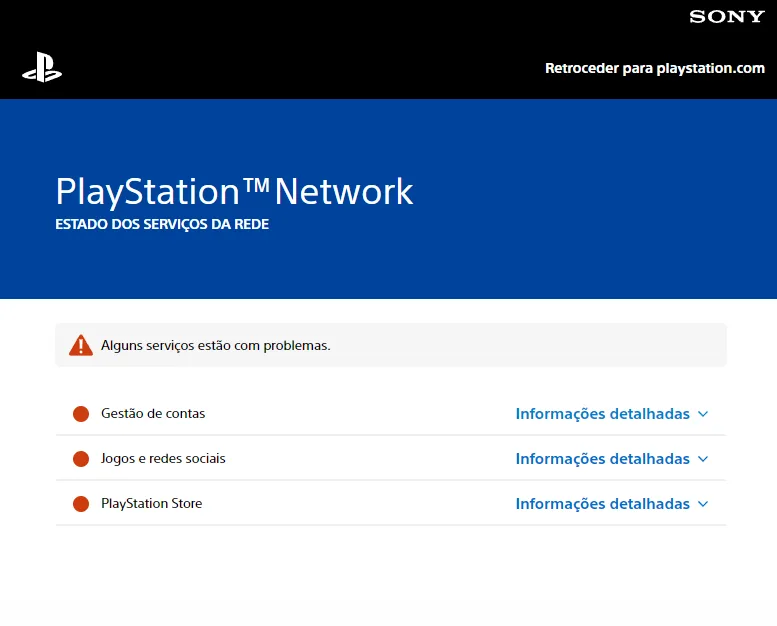Select the PlayStation Store service label
The width and height of the screenshot is (777, 626).
pos(151,503)
